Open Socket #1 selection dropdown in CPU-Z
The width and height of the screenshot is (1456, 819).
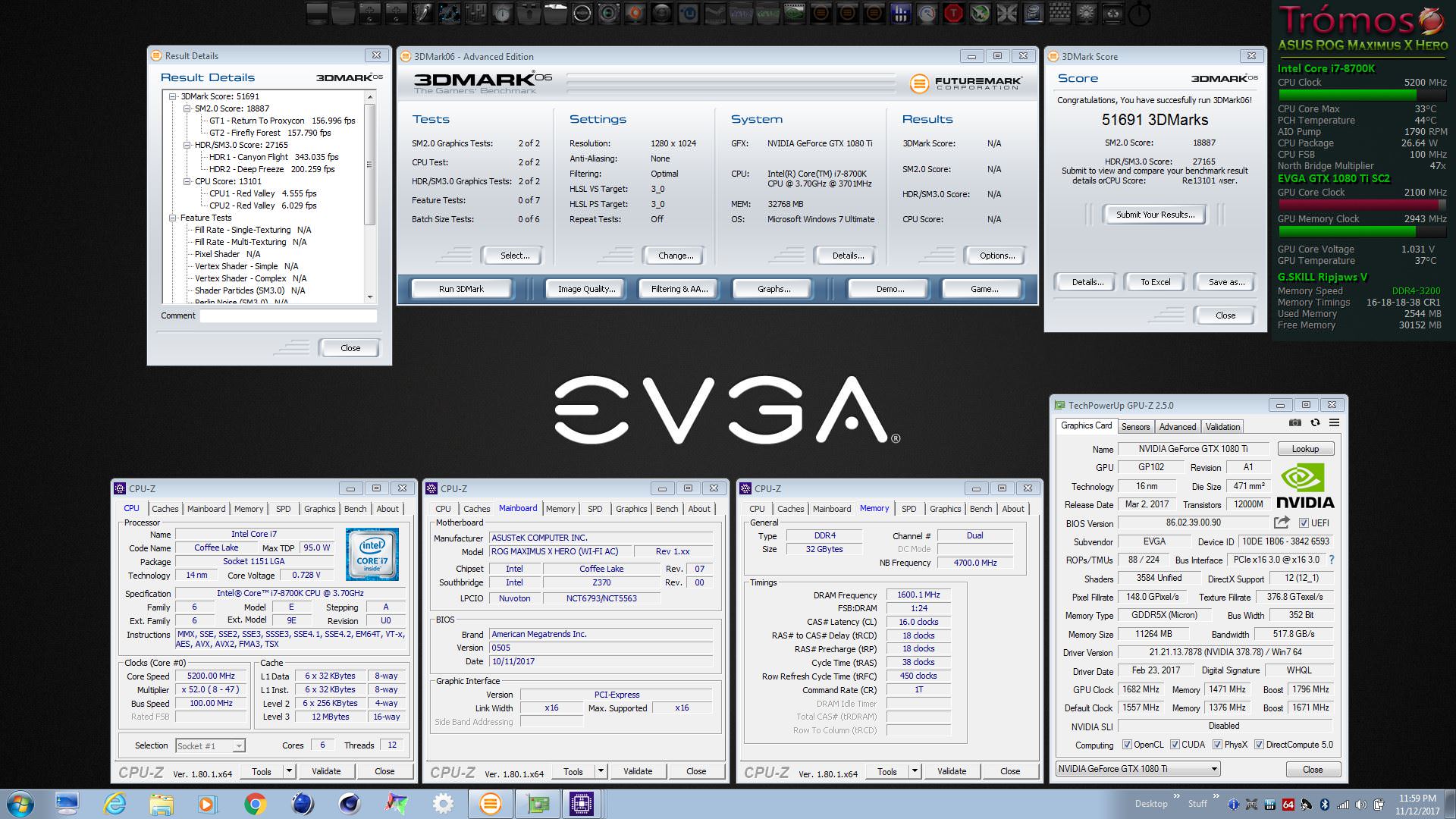[210, 745]
